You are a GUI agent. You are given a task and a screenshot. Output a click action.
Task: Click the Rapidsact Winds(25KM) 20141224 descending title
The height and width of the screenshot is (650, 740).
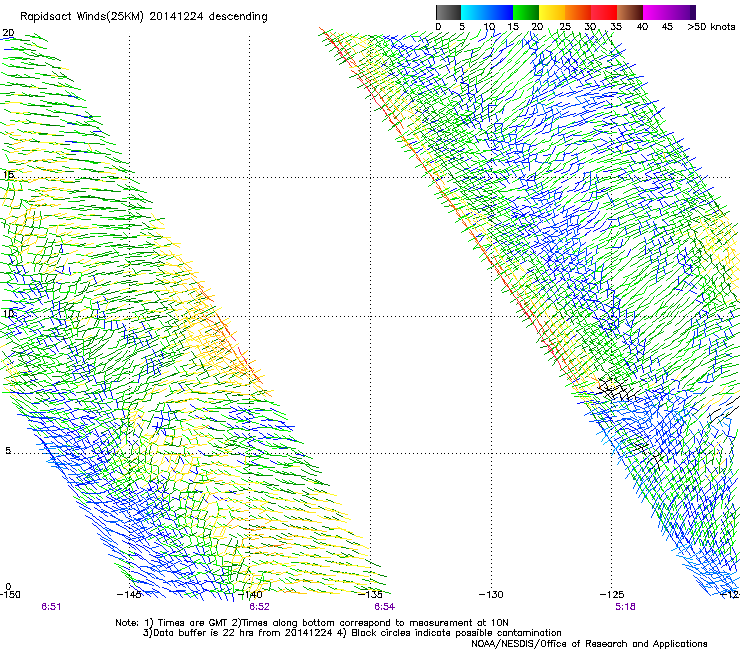[x=144, y=17]
